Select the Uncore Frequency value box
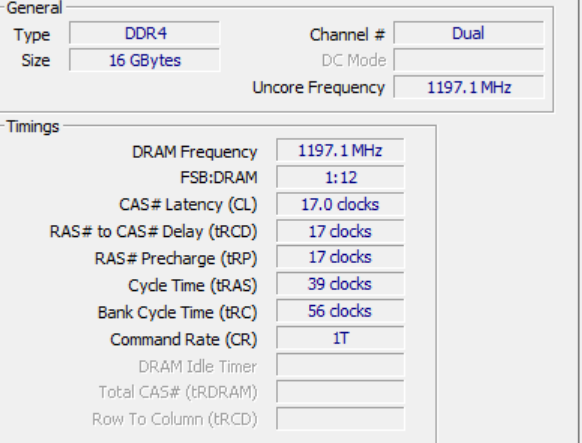The image size is (582, 443). [x=469, y=88]
